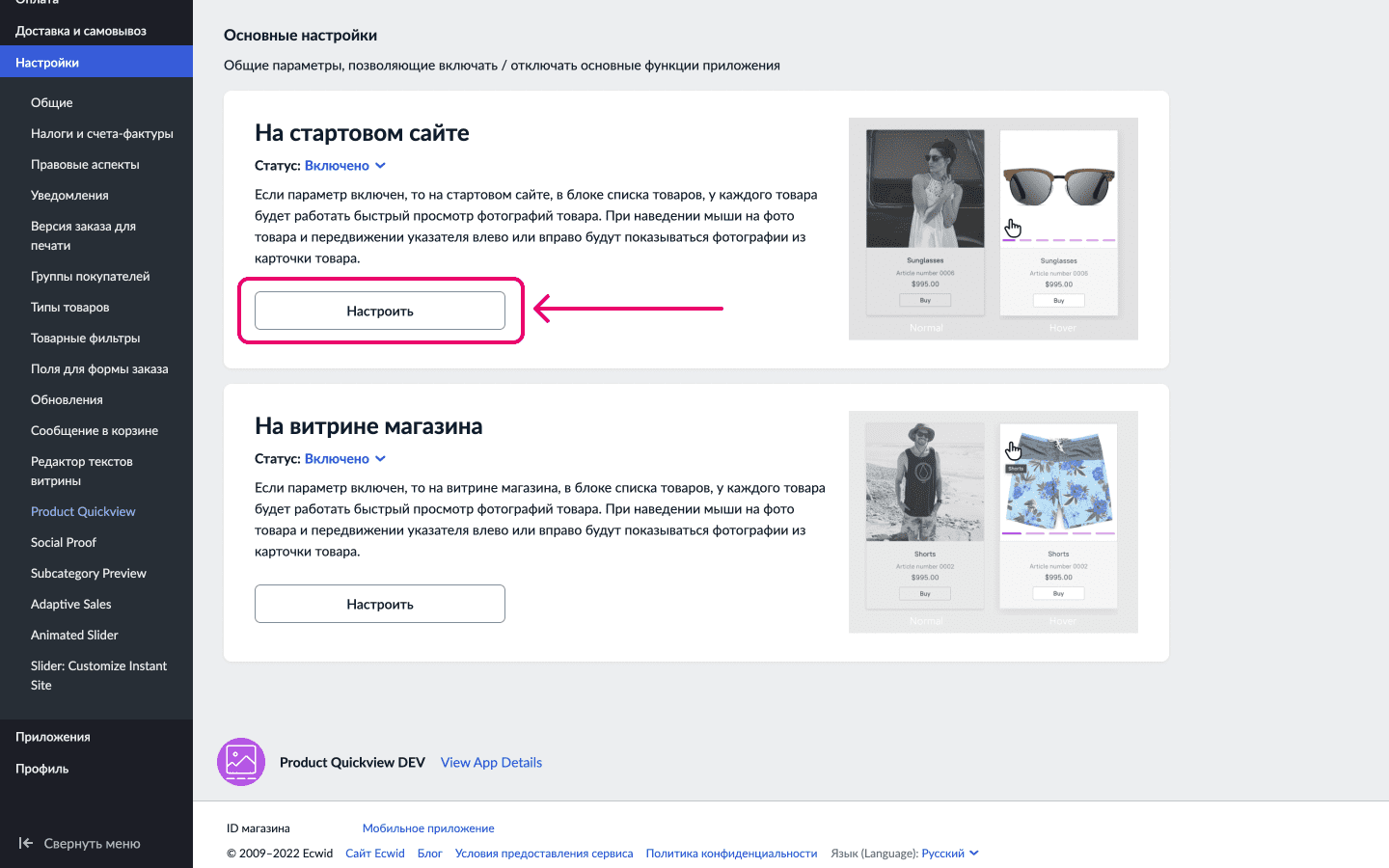Open View App Details link

[x=491, y=762]
